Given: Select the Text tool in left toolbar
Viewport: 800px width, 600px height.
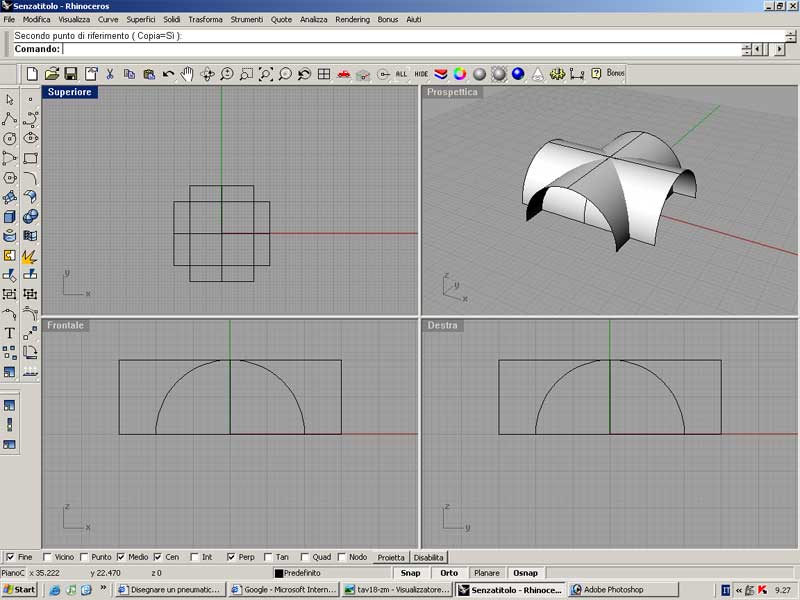Looking at the screenshot, I should [10, 333].
